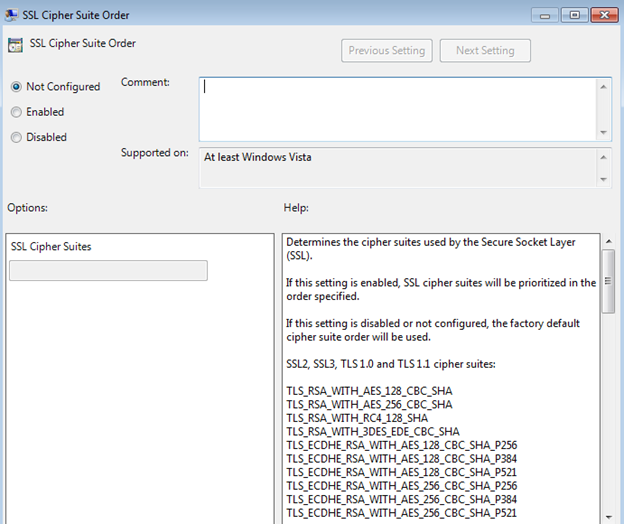
Task: Click TLS_ECDHE_RSA_WITH_AES_128_CBC_SHA_P521 line
Action: (x=402, y=472)
